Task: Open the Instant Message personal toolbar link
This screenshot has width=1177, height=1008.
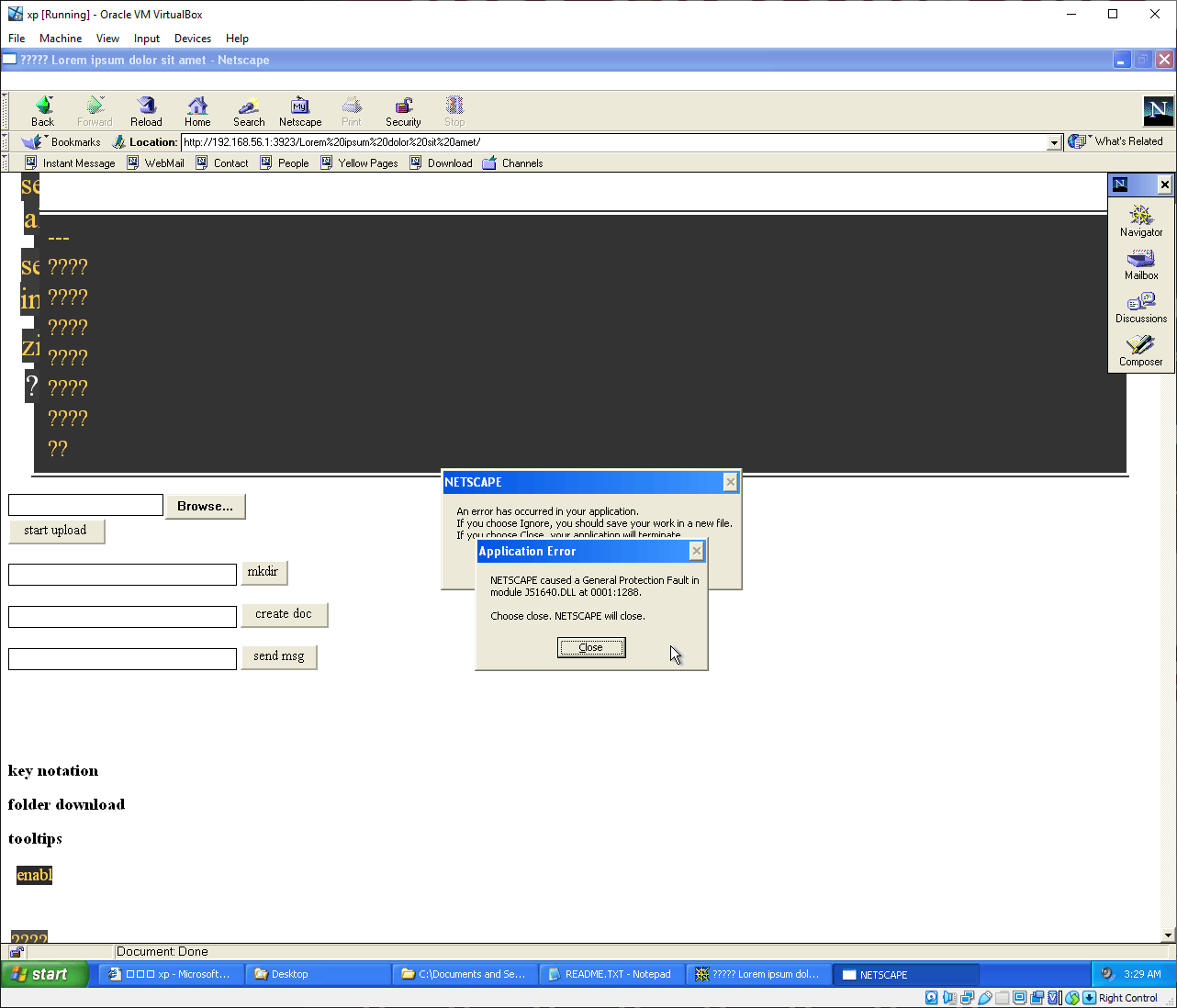Action: 70,163
